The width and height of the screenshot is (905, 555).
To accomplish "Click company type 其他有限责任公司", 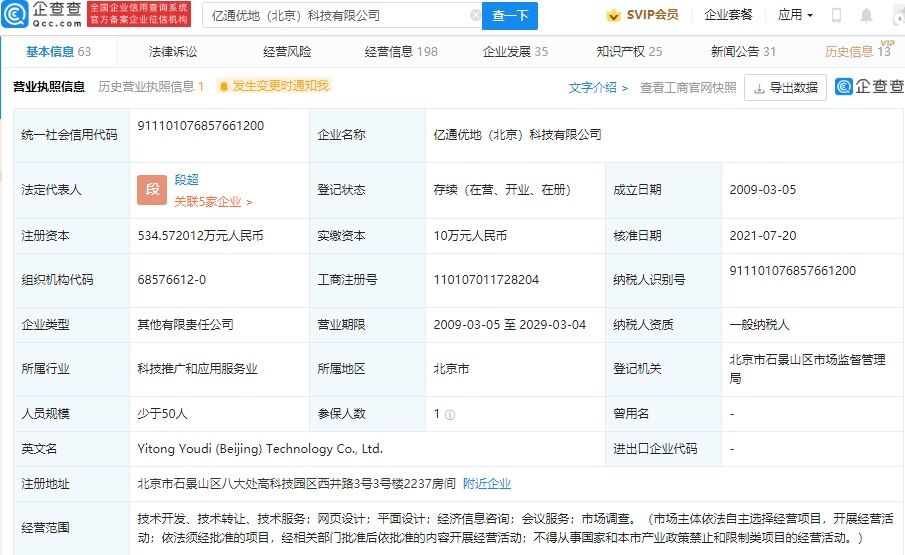I will pos(185,324).
